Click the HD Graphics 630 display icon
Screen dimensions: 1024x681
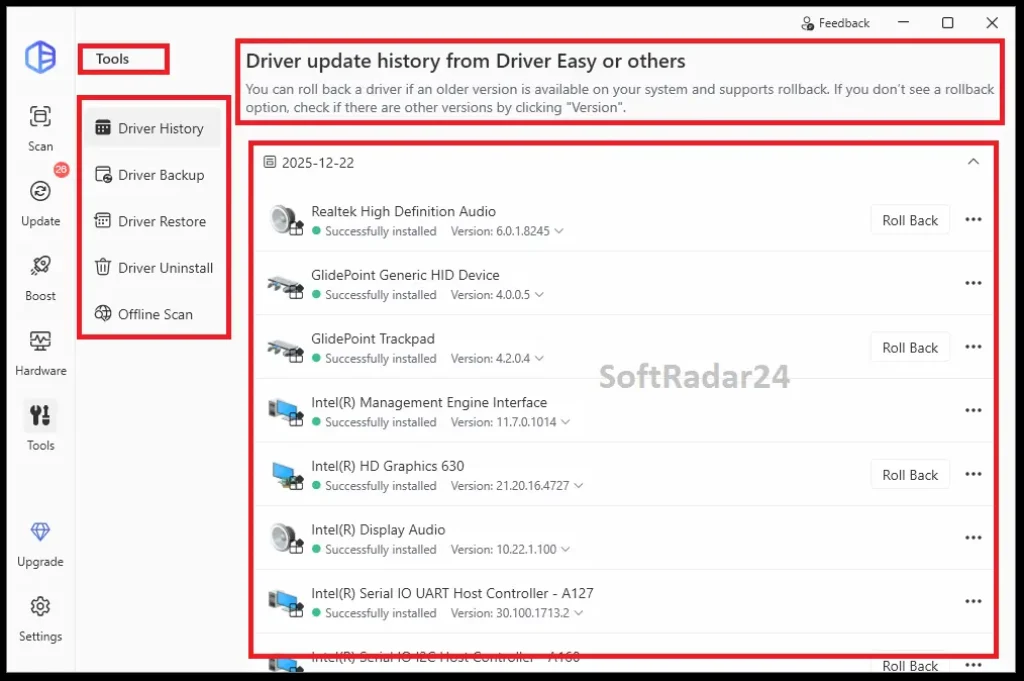click(287, 475)
